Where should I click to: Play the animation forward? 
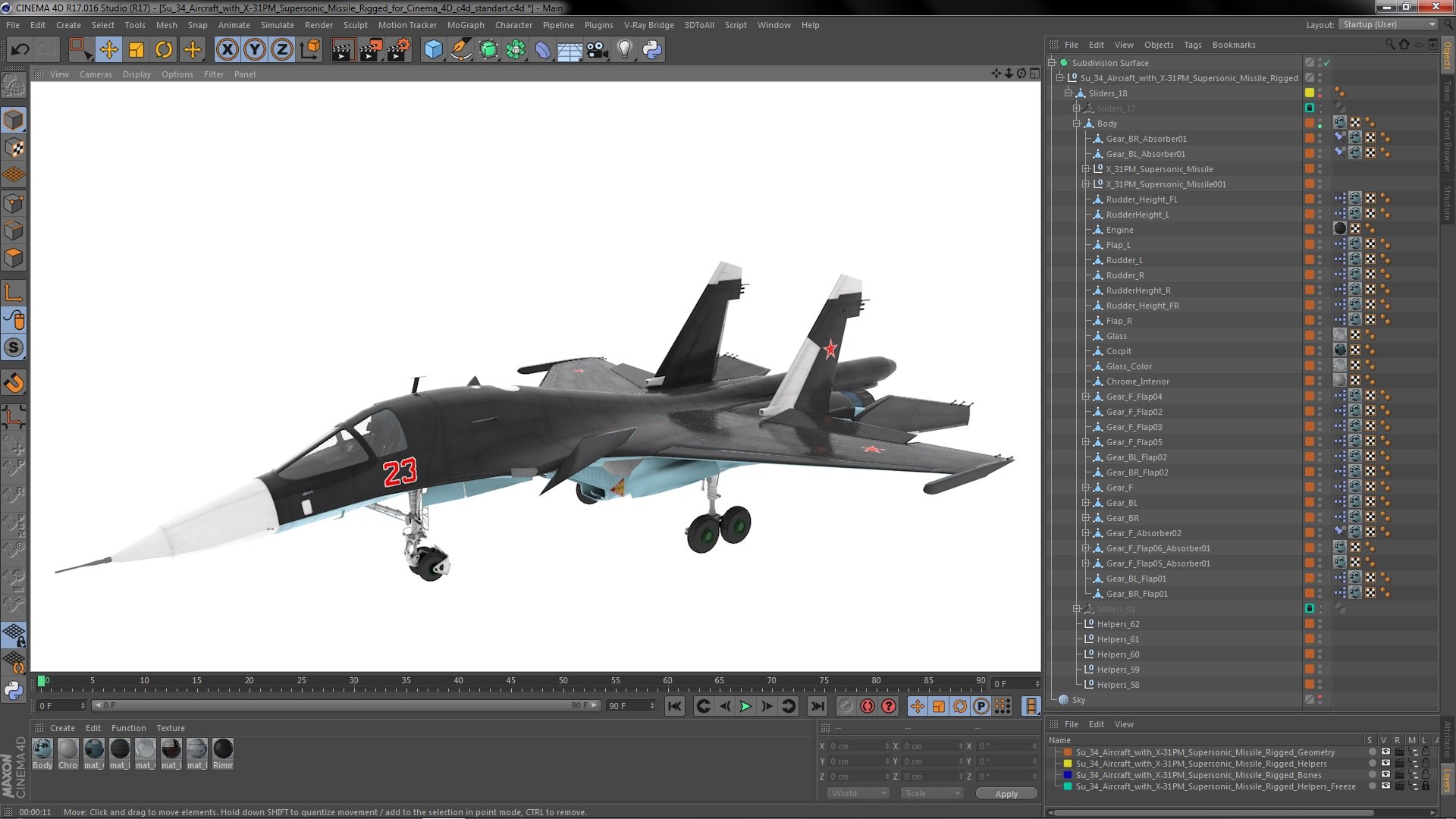745,706
